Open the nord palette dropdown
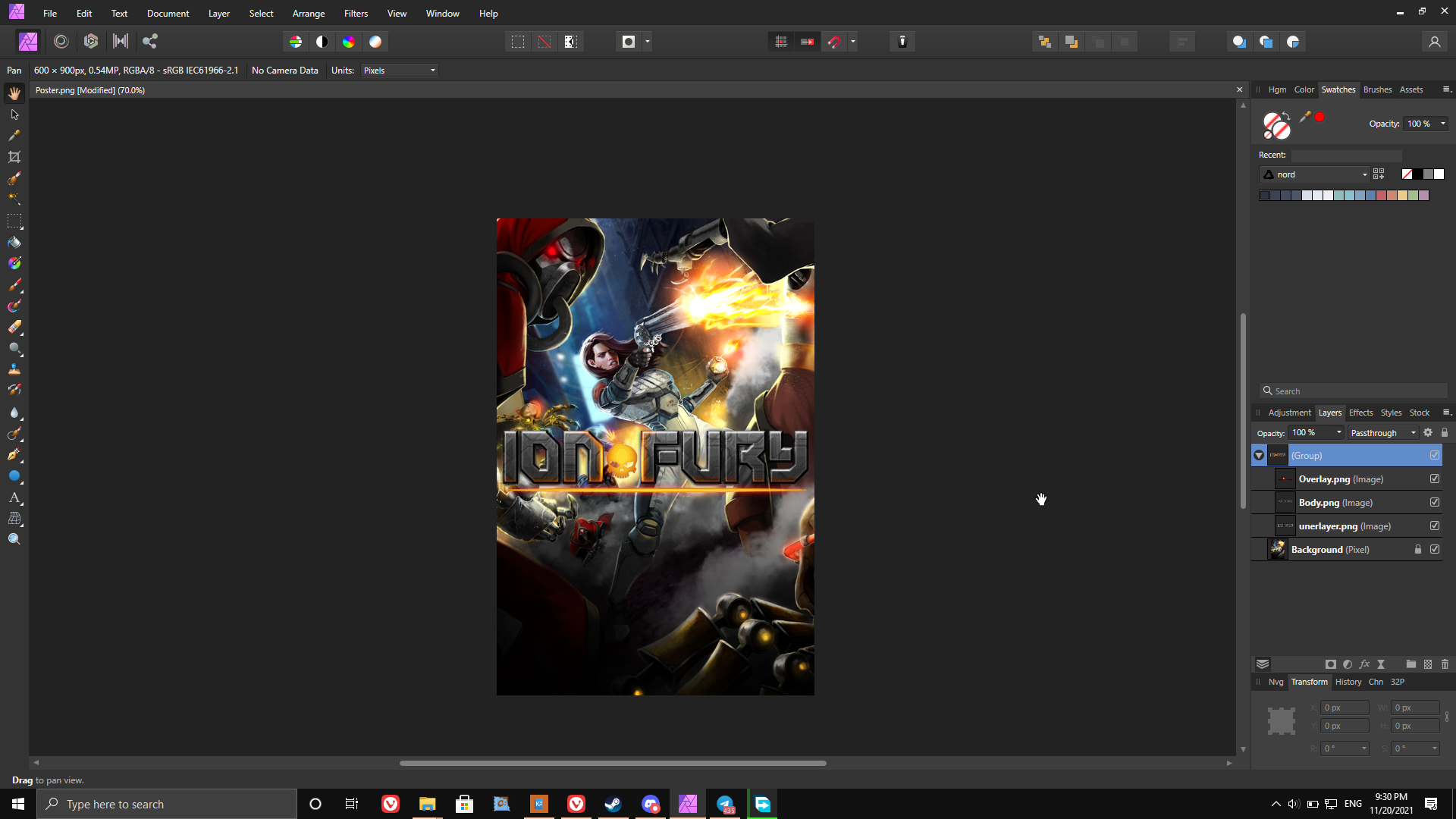The height and width of the screenshot is (819, 1456). 1316,174
